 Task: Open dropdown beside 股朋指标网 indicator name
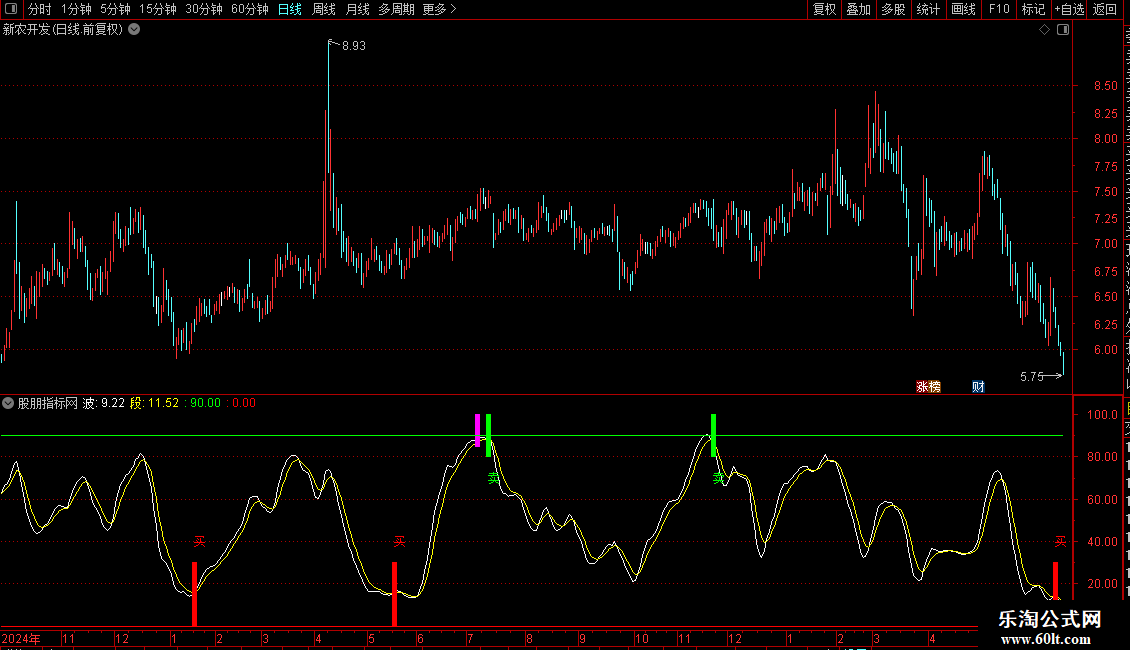tap(8, 404)
